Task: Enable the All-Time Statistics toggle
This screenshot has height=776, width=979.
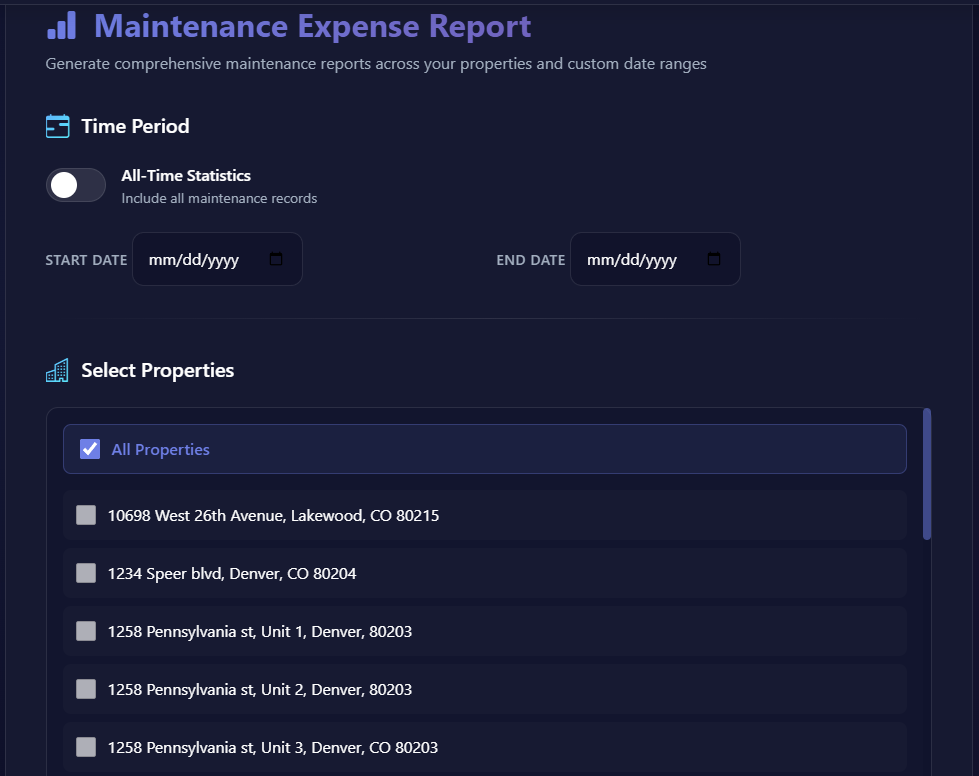Action: point(76,185)
